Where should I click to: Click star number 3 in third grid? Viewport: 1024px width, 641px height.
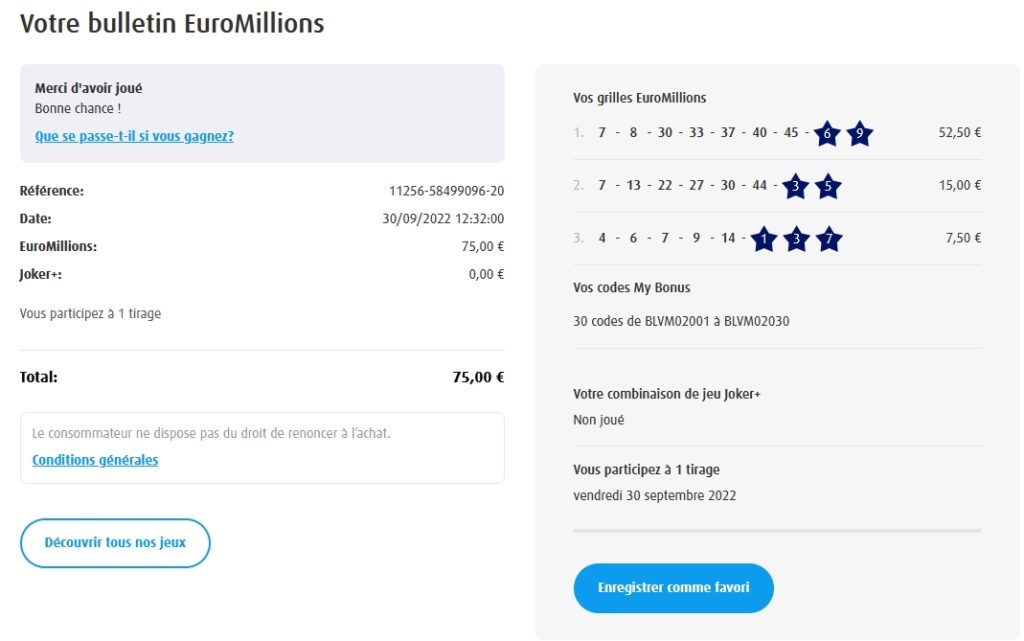tap(796, 239)
